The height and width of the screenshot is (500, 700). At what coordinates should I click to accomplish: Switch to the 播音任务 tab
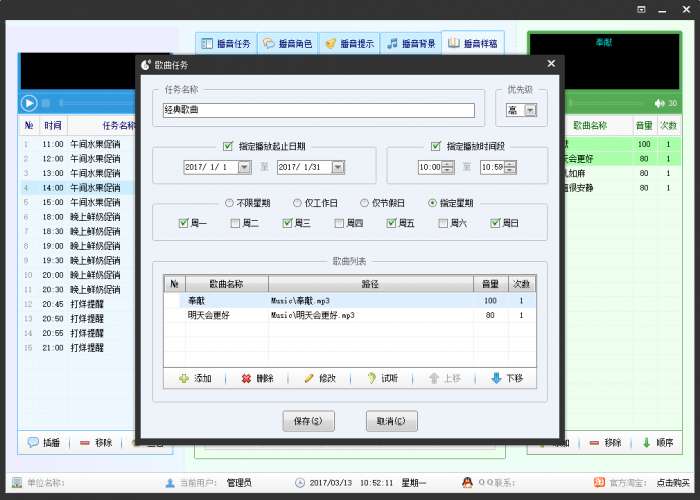point(226,43)
